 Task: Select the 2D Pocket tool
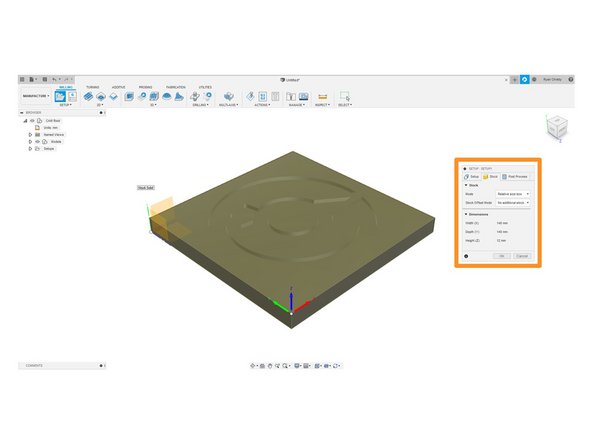pyautogui.click(x=101, y=97)
